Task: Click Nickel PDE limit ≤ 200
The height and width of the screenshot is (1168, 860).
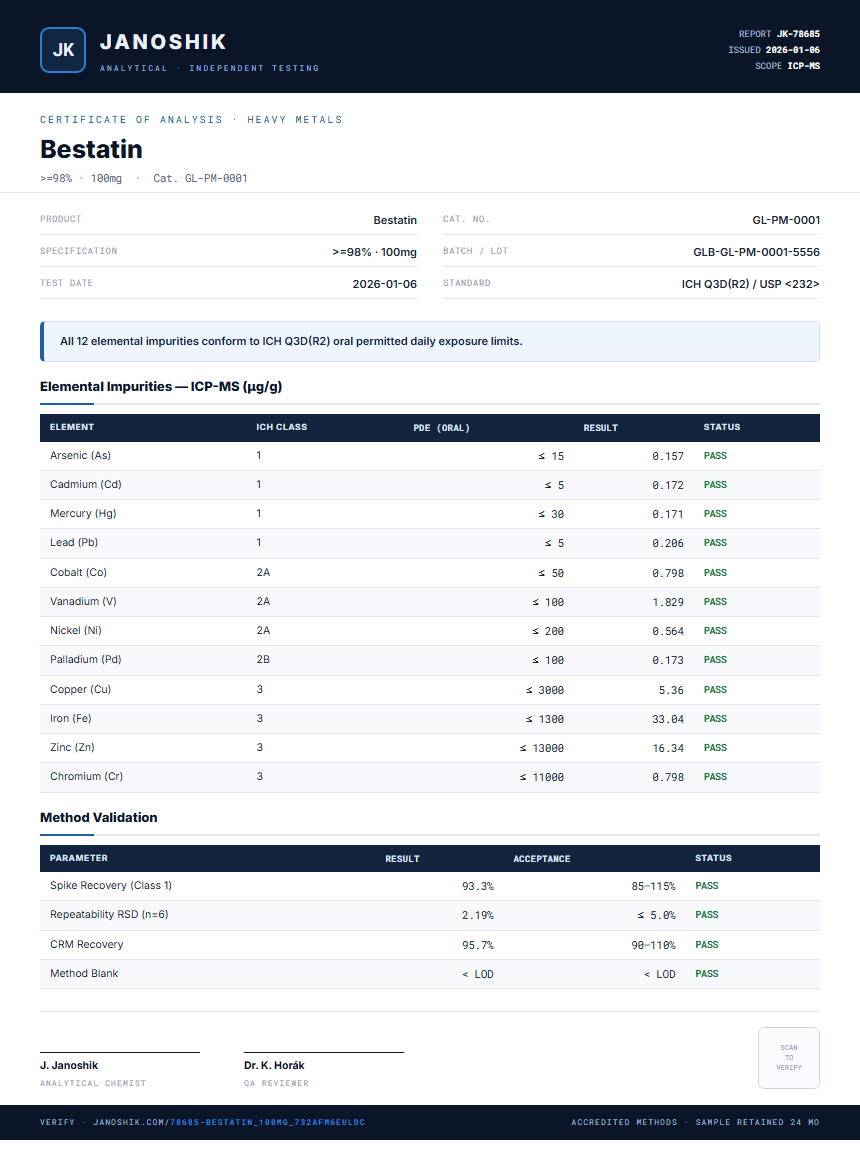Action: pyautogui.click(x=548, y=631)
